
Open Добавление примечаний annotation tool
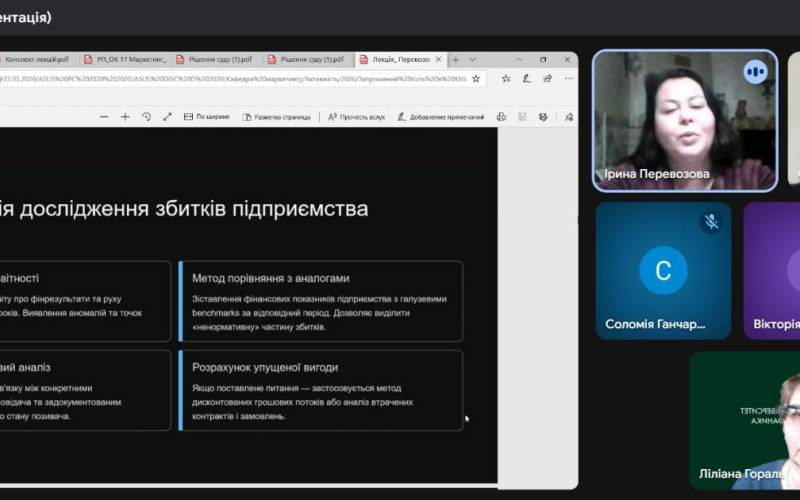tap(441, 117)
